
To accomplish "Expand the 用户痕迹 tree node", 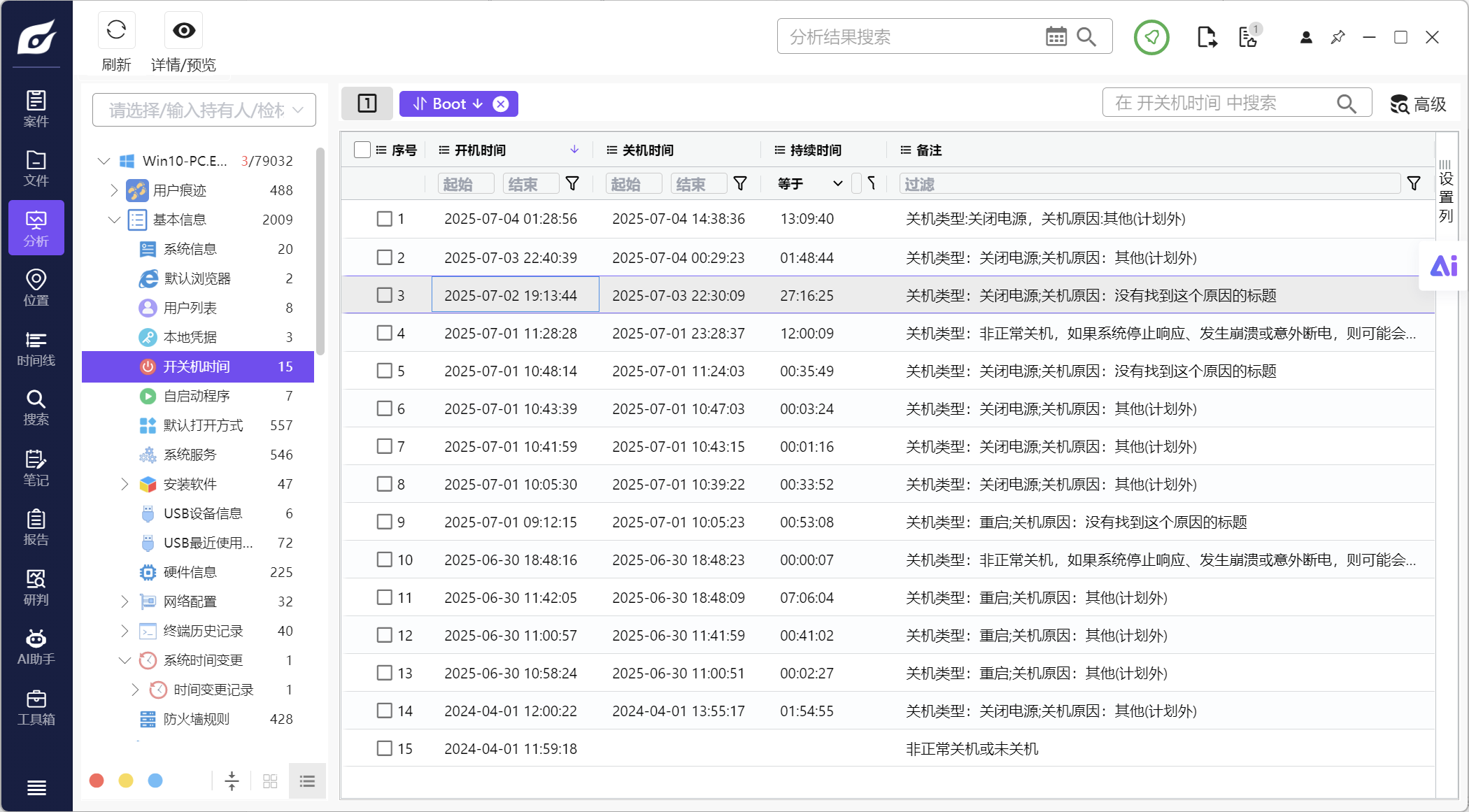I will tap(115, 190).
